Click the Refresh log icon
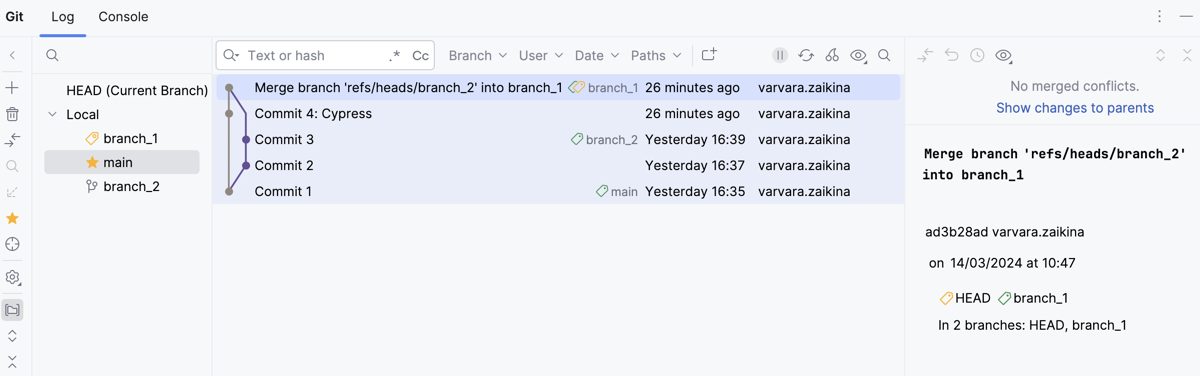 point(806,56)
